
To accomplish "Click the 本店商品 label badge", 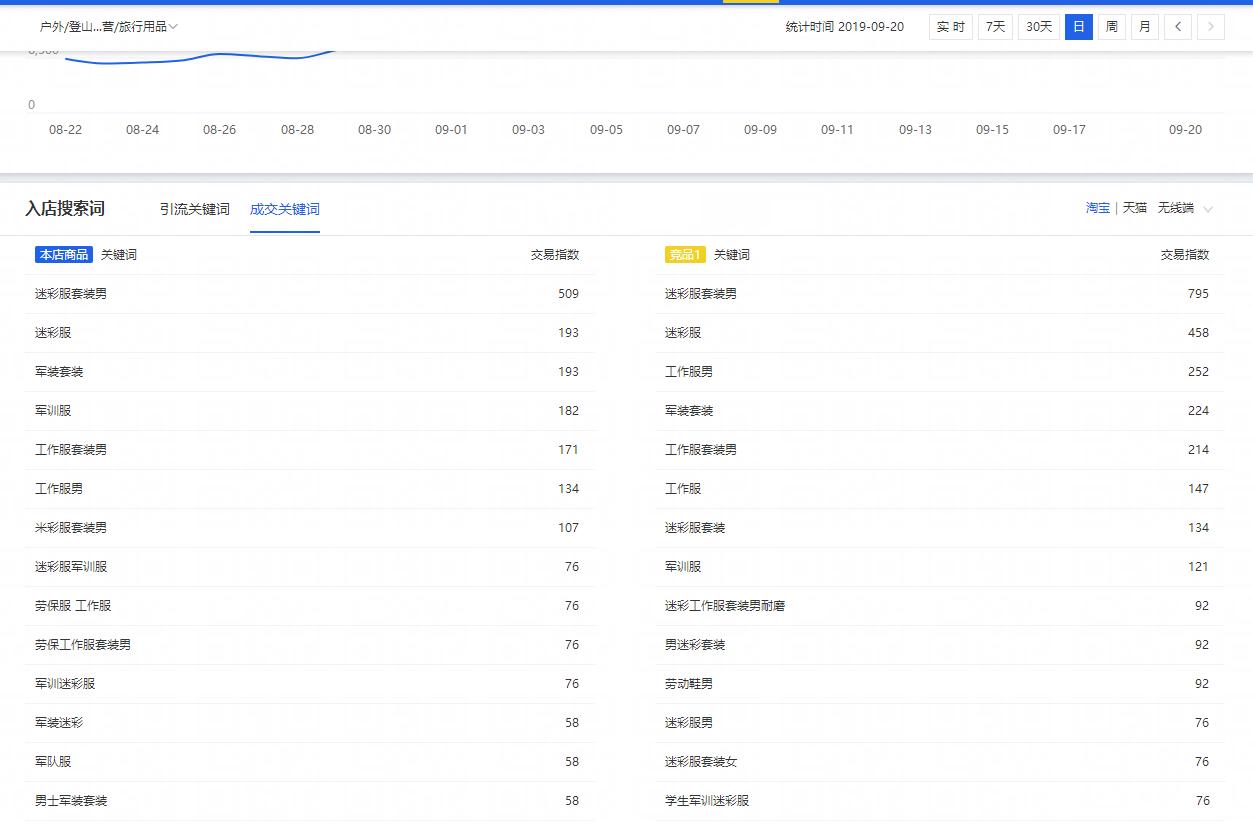I will click(x=64, y=255).
